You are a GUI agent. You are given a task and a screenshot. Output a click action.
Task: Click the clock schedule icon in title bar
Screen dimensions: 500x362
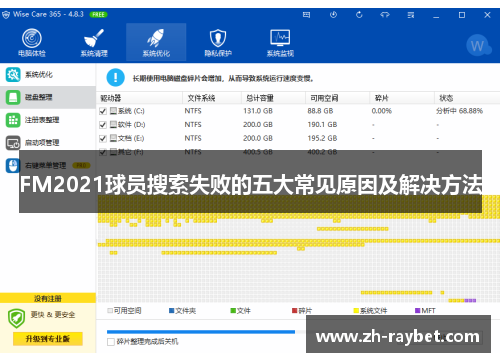333,15
